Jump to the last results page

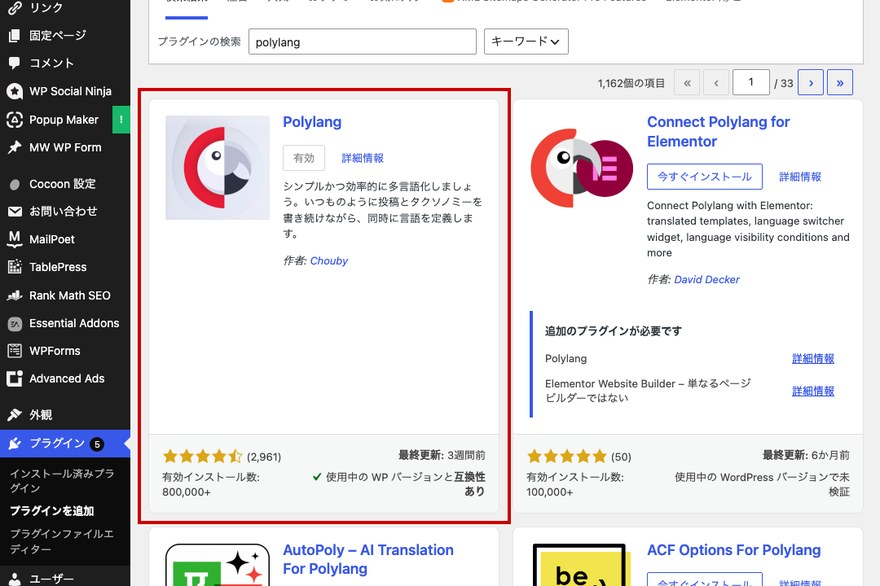(x=840, y=83)
